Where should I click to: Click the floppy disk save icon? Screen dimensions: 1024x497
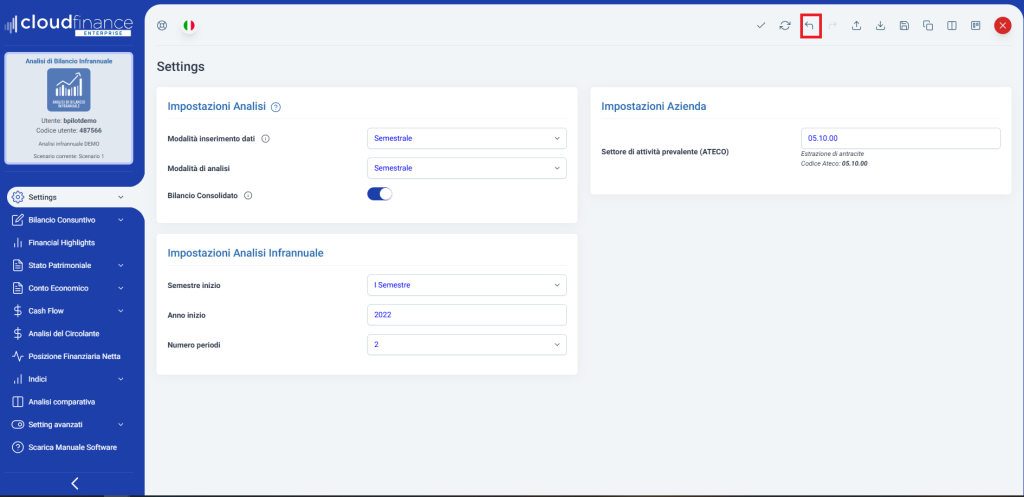click(x=904, y=25)
